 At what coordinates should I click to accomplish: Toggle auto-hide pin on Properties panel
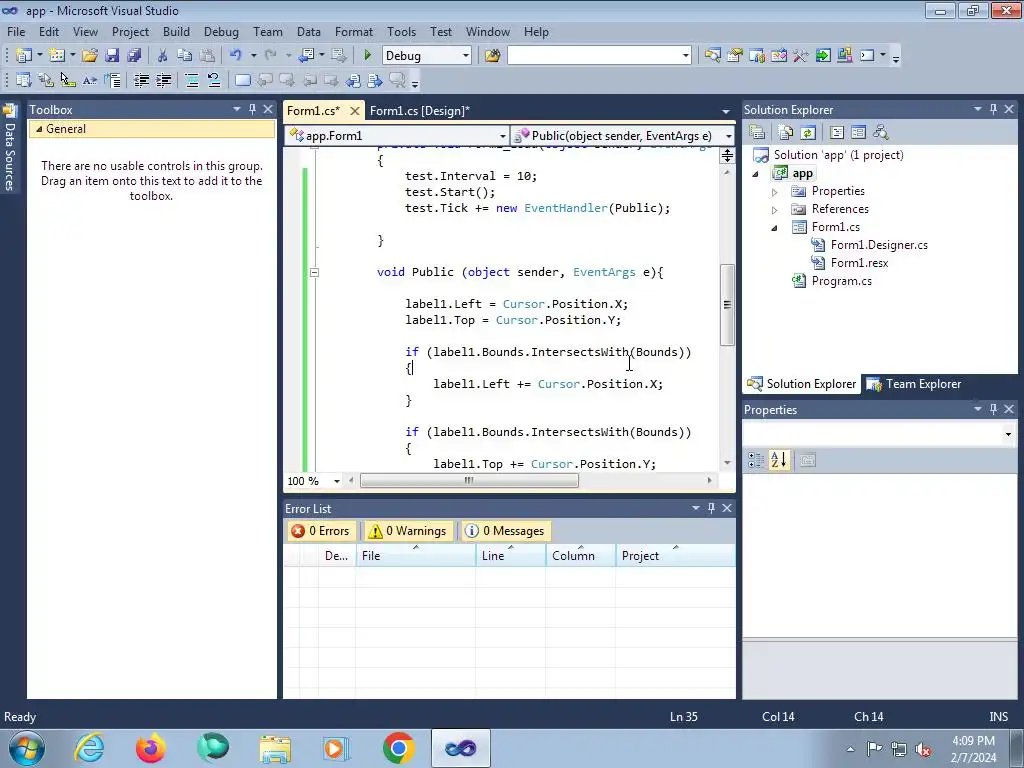click(993, 409)
